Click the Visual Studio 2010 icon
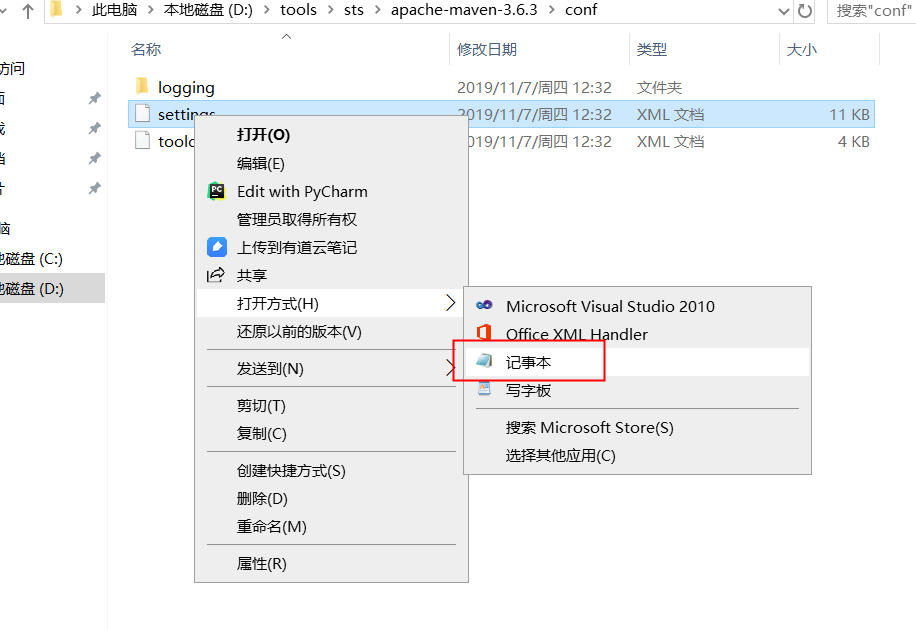The image size is (916, 630). [x=484, y=305]
